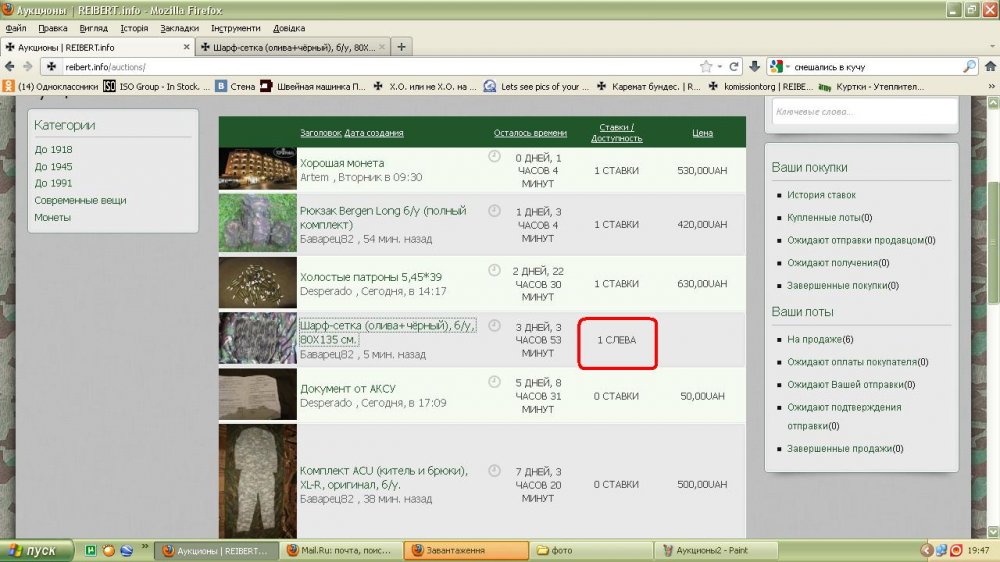1000x562 pixels.
Task: Open the Закладки menu
Action: tap(179, 28)
